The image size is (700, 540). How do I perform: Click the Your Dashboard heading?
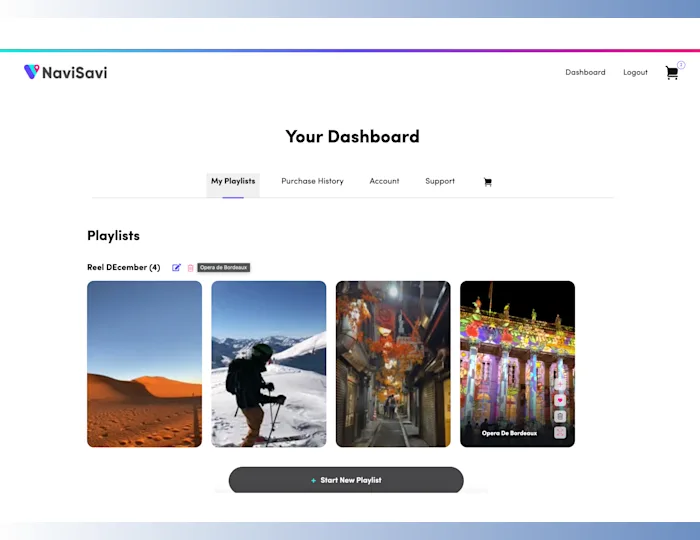352,137
